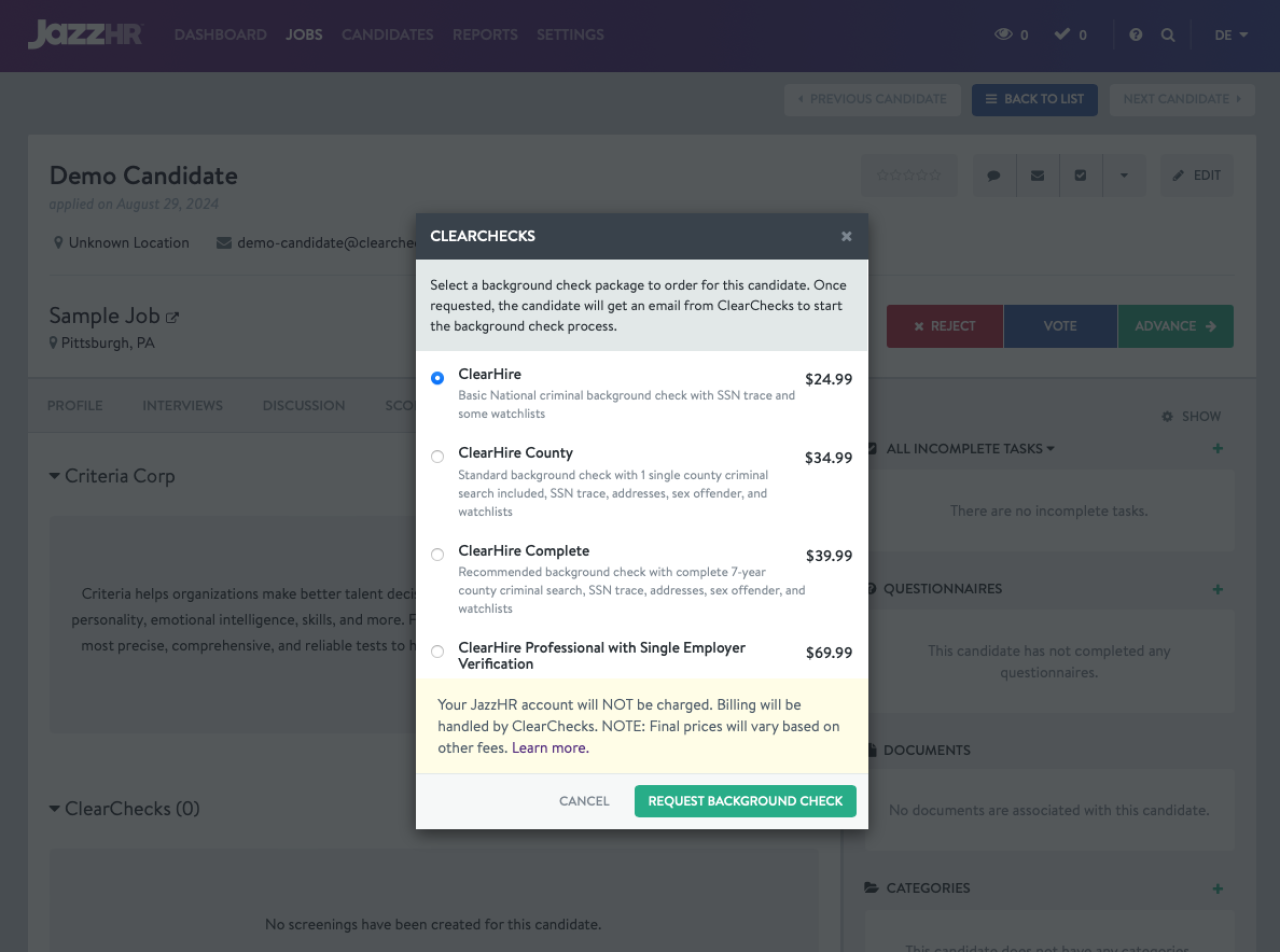Screen dimensions: 1280x952
Task: Click the envelope email candidate icon
Action: (1037, 175)
